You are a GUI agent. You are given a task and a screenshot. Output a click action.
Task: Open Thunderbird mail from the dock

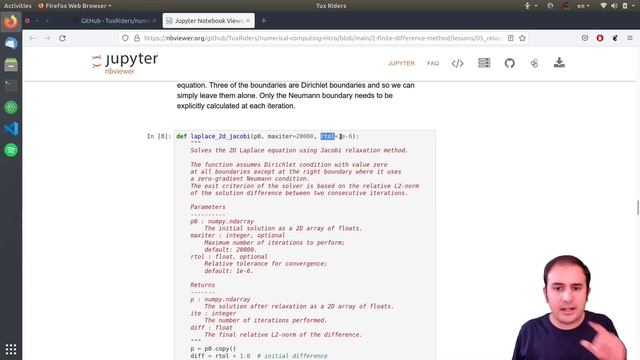[x=11, y=43]
